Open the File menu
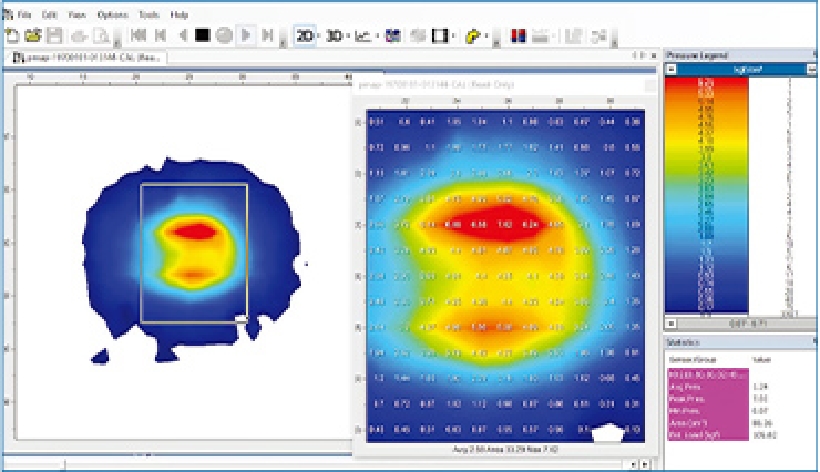Viewport: 820px width, 472px height. click(24, 16)
